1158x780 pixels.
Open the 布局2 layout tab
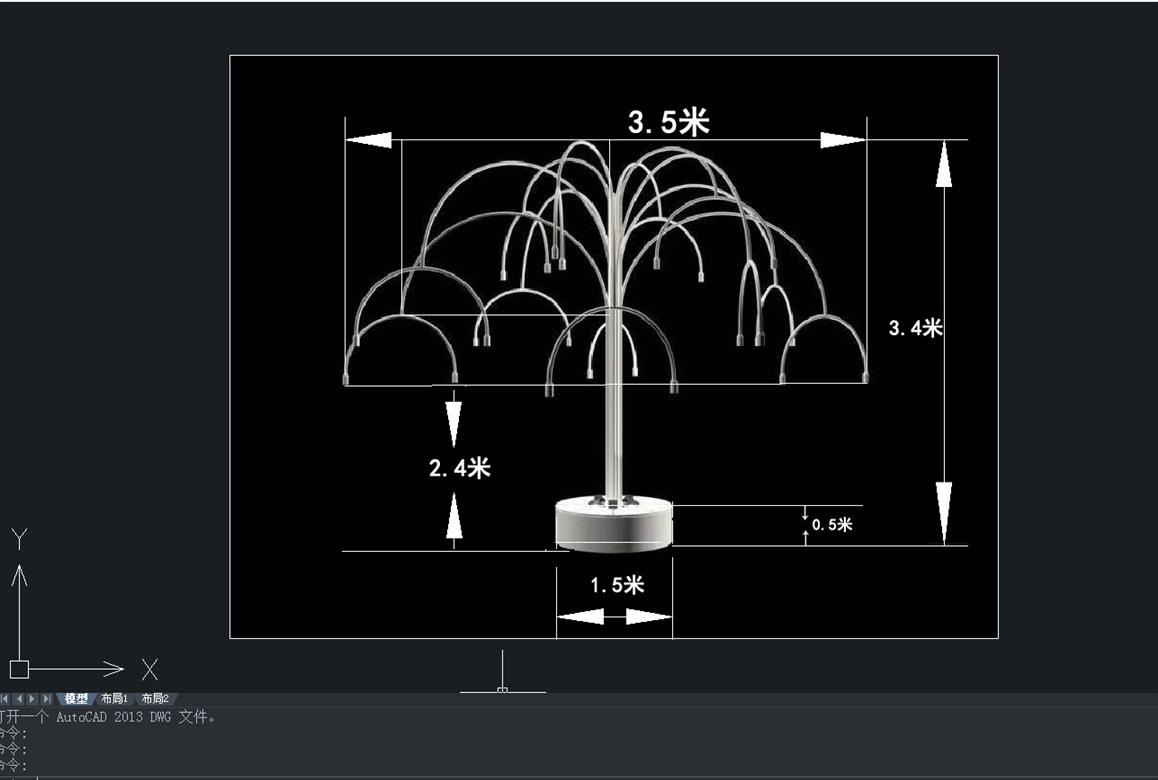tap(155, 699)
